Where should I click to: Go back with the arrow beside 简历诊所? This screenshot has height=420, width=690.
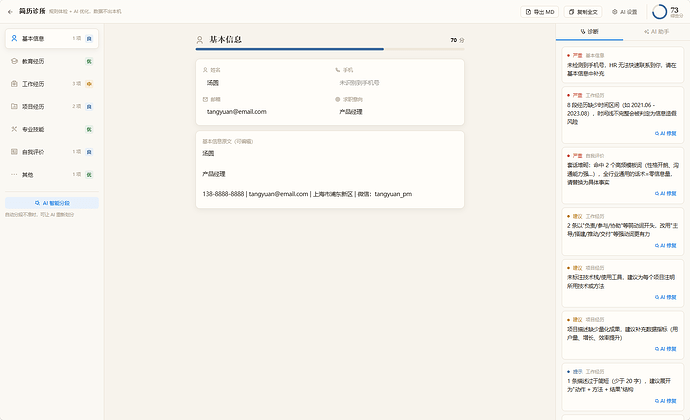pyautogui.click(x=10, y=12)
